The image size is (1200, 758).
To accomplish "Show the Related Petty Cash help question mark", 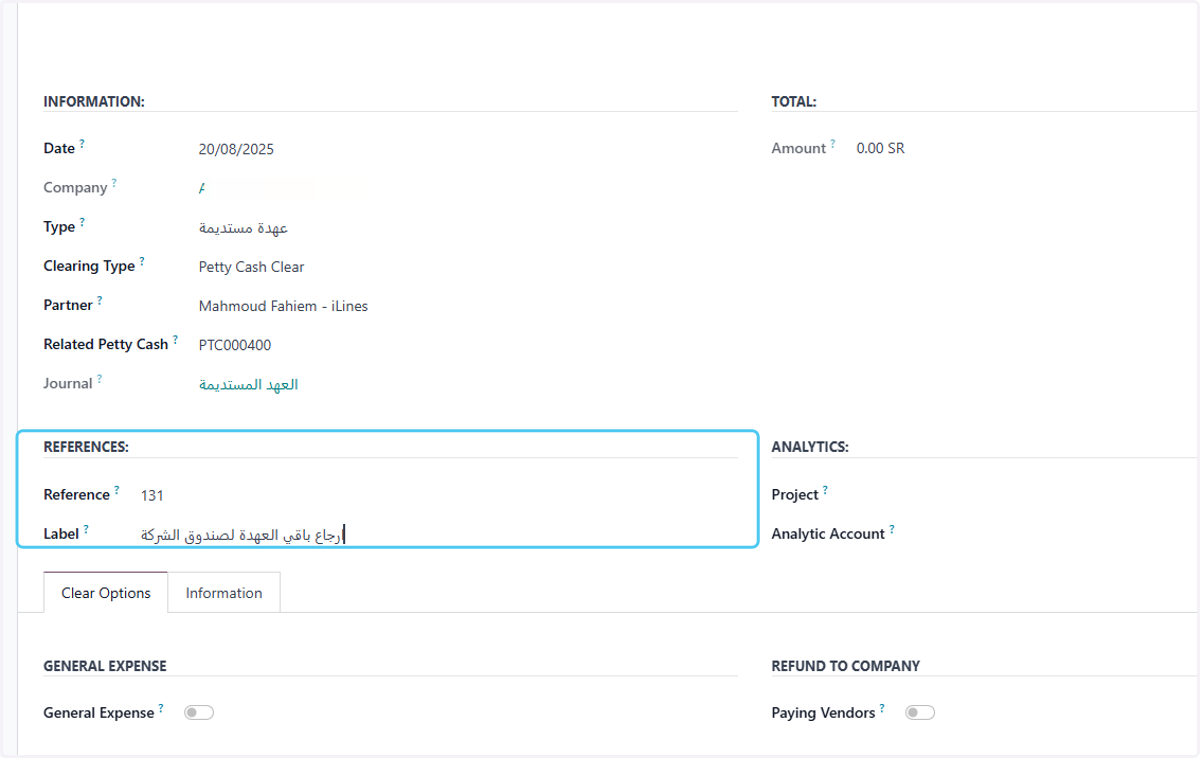I will point(175,339).
